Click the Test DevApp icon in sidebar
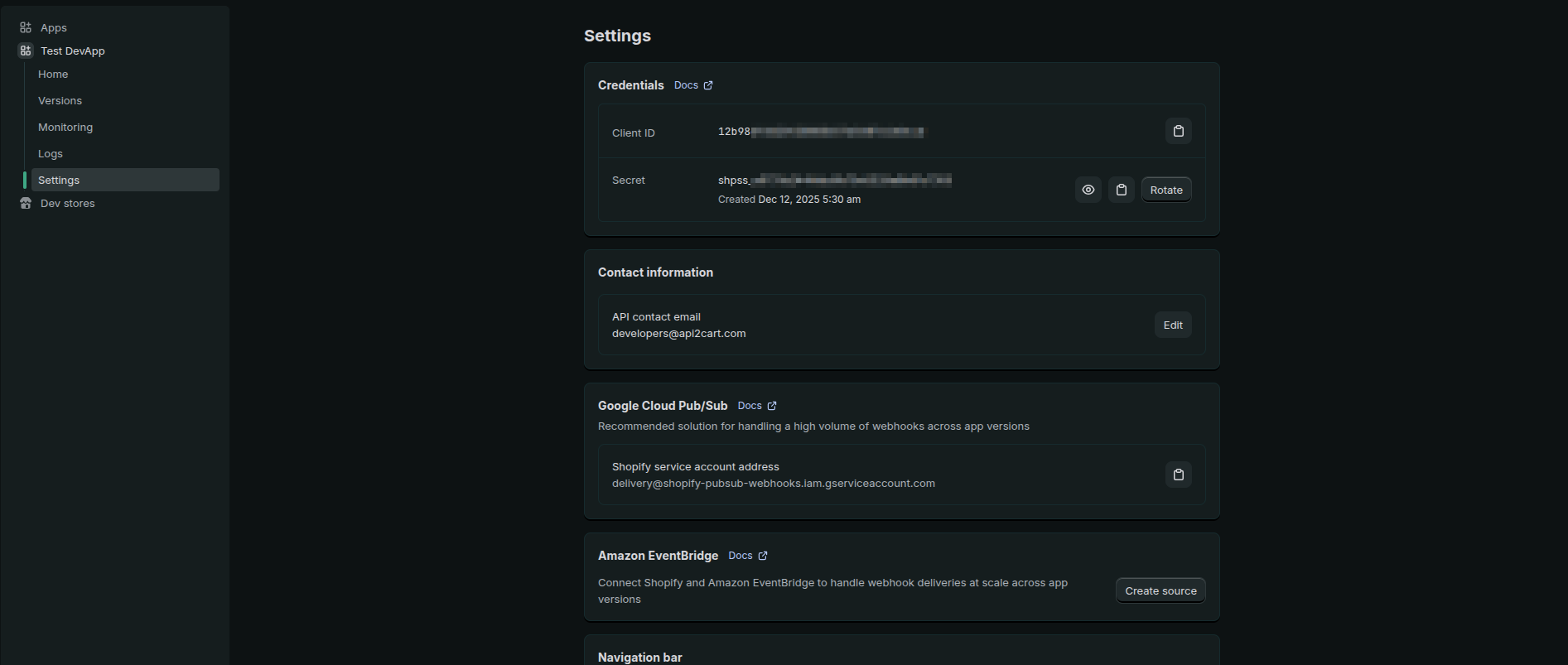 tap(26, 51)
